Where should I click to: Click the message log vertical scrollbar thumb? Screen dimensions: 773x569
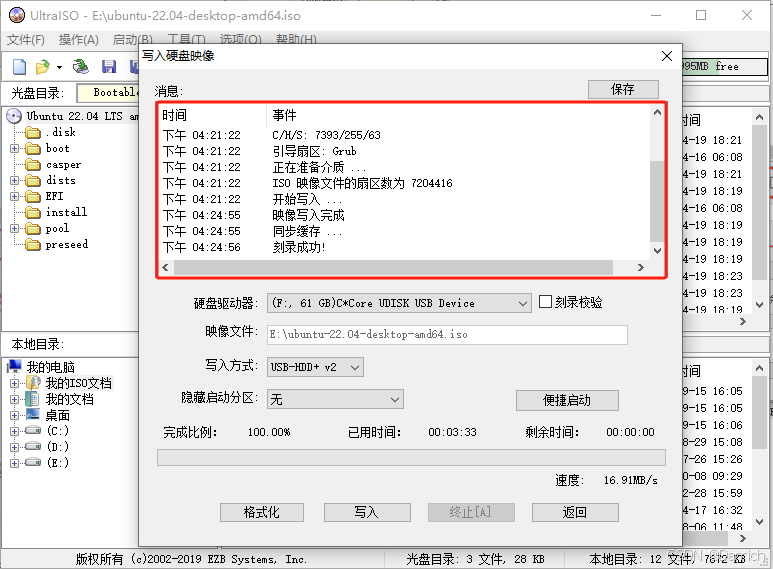pyautogui.click(x=657, y=201)
